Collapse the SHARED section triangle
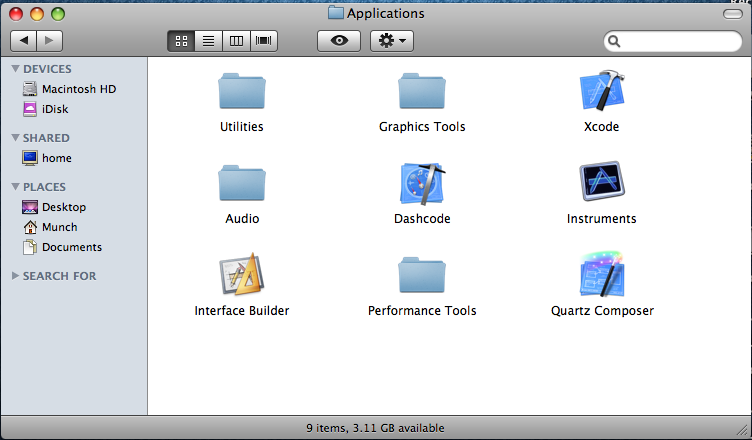The width and height of the screenshot is (752, 440). (15, 138)
